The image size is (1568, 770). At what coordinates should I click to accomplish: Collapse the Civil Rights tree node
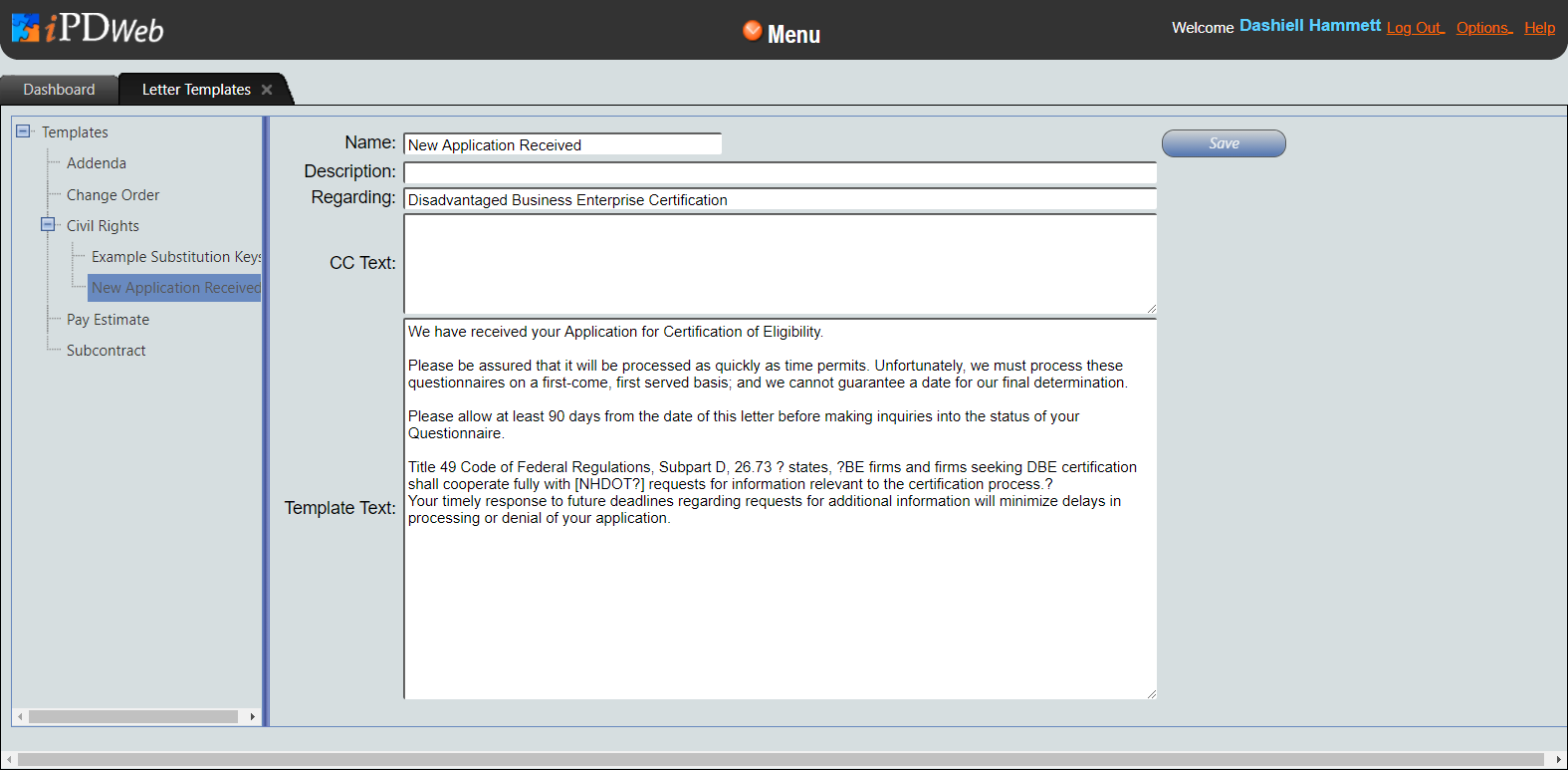(x=48, y=225)
